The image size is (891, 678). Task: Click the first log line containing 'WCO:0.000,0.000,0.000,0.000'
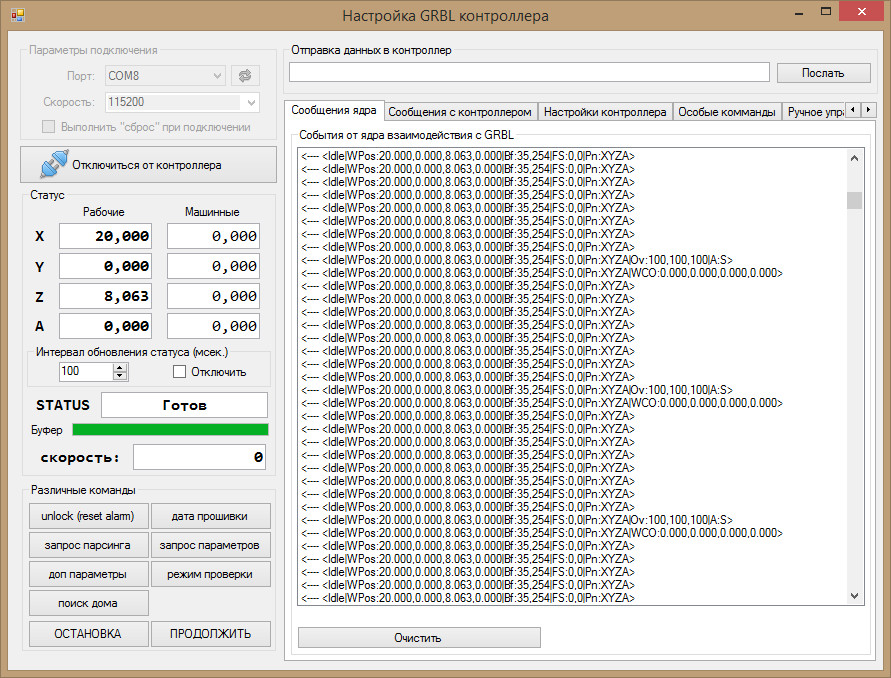pos(542,273)
